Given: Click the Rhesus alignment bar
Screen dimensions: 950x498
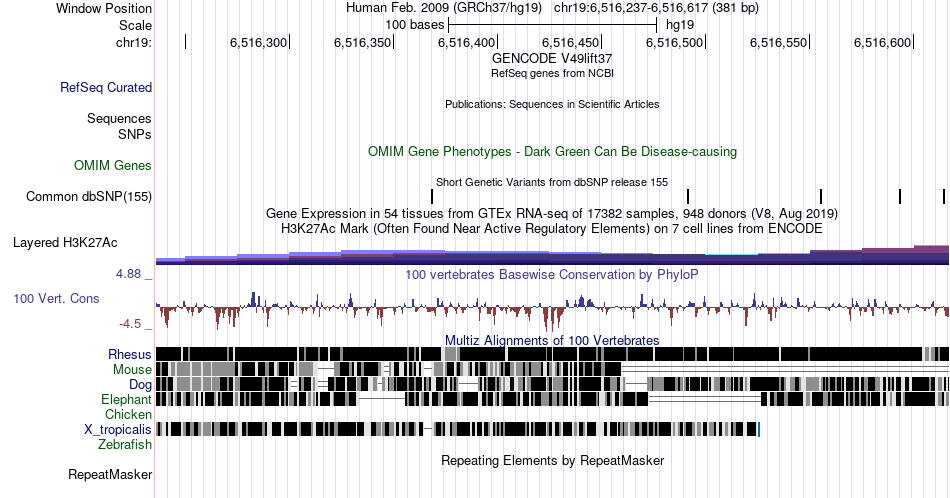Looking at the screenshot, I should click(x=552, y=354).
